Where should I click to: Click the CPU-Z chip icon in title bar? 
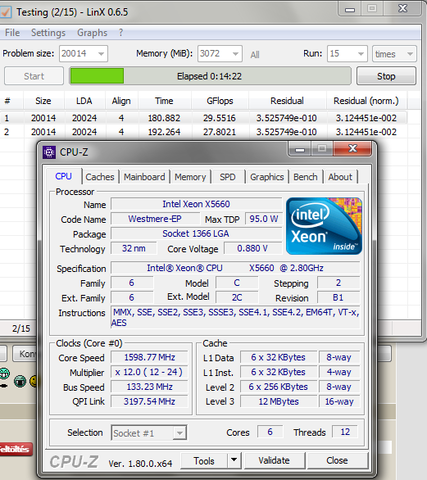49,152
